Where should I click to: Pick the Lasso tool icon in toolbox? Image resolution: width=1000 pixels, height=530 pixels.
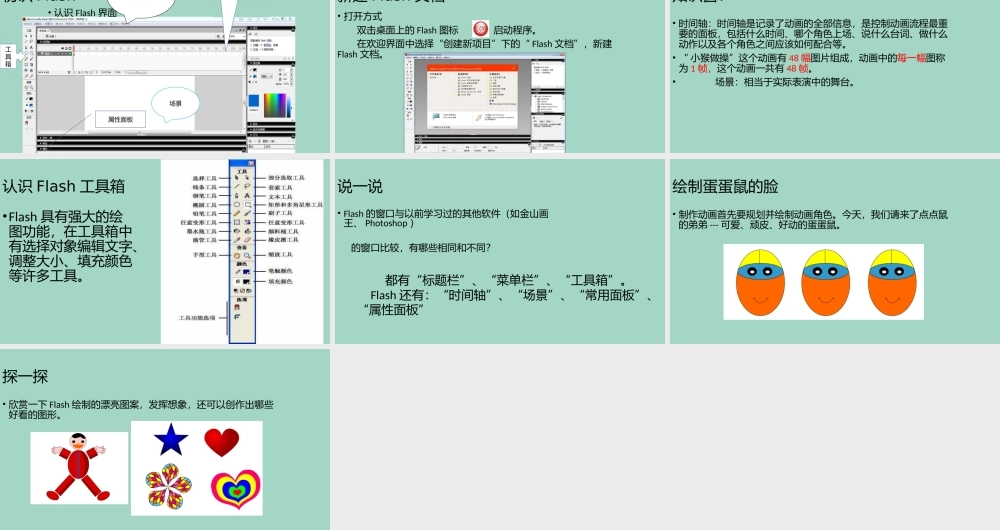click(x=247, y=187)
